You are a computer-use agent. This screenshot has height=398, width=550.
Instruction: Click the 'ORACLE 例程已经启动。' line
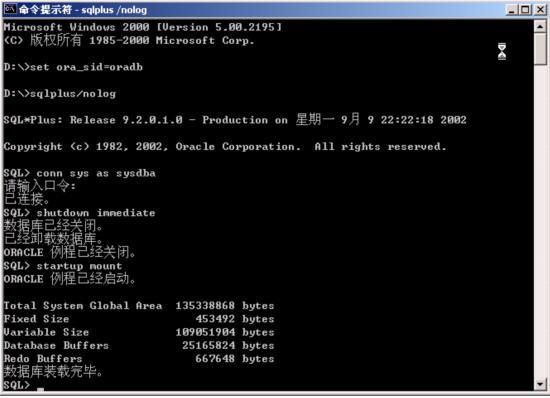pos(69,279)
